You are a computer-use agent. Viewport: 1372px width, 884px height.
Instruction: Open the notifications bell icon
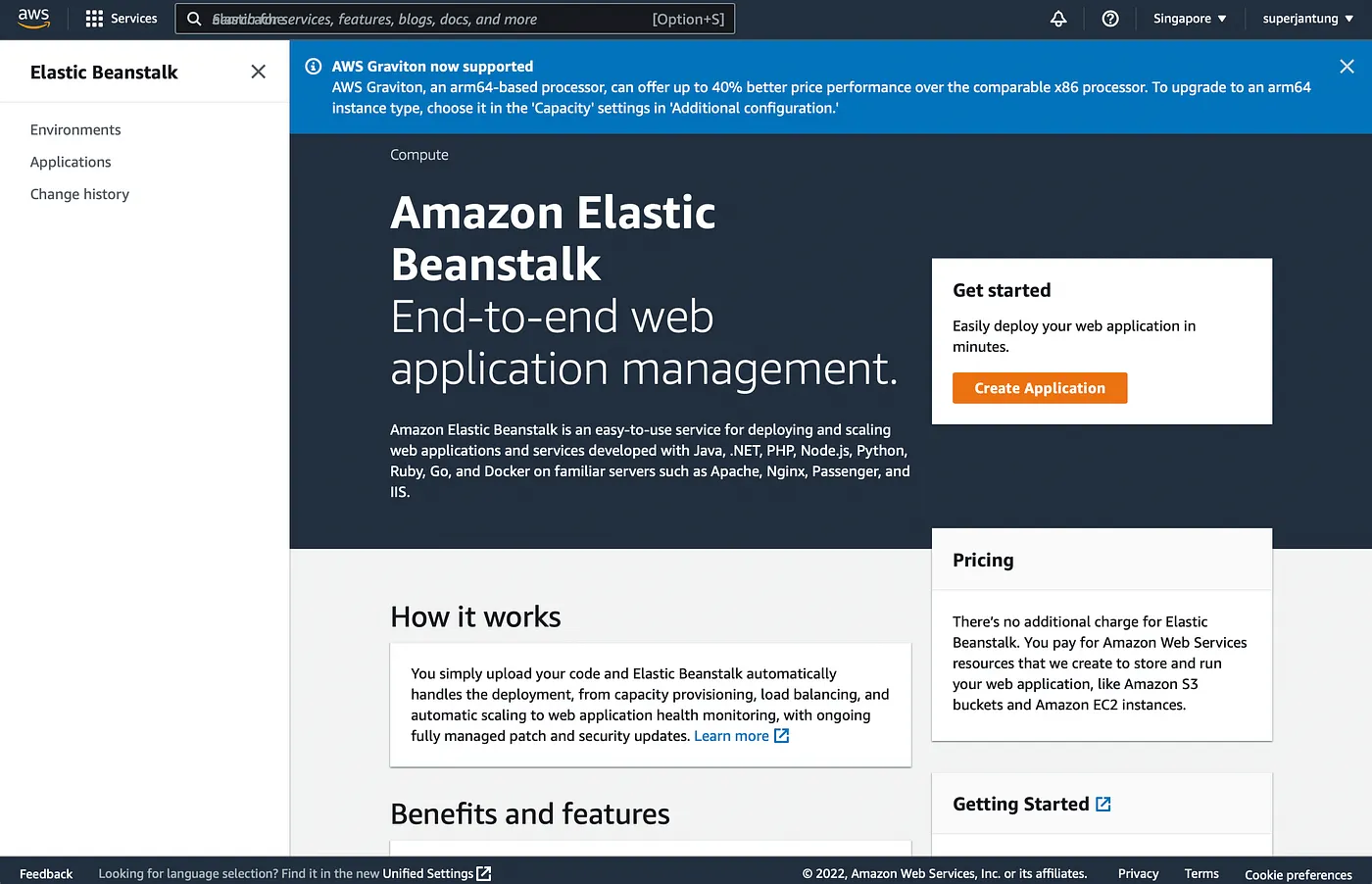(x=1058, y=19)
